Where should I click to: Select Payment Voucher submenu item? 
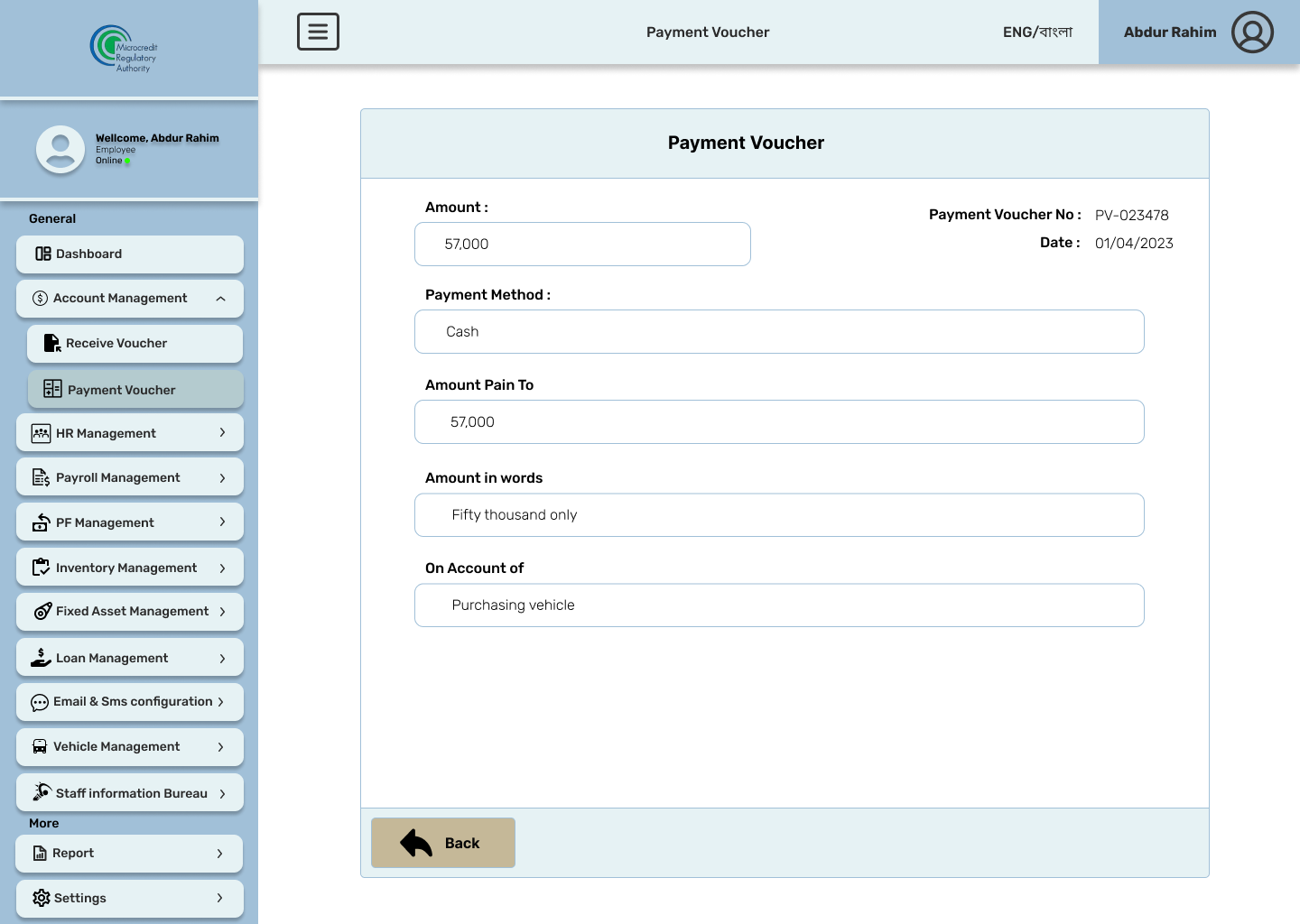point(135,389)
